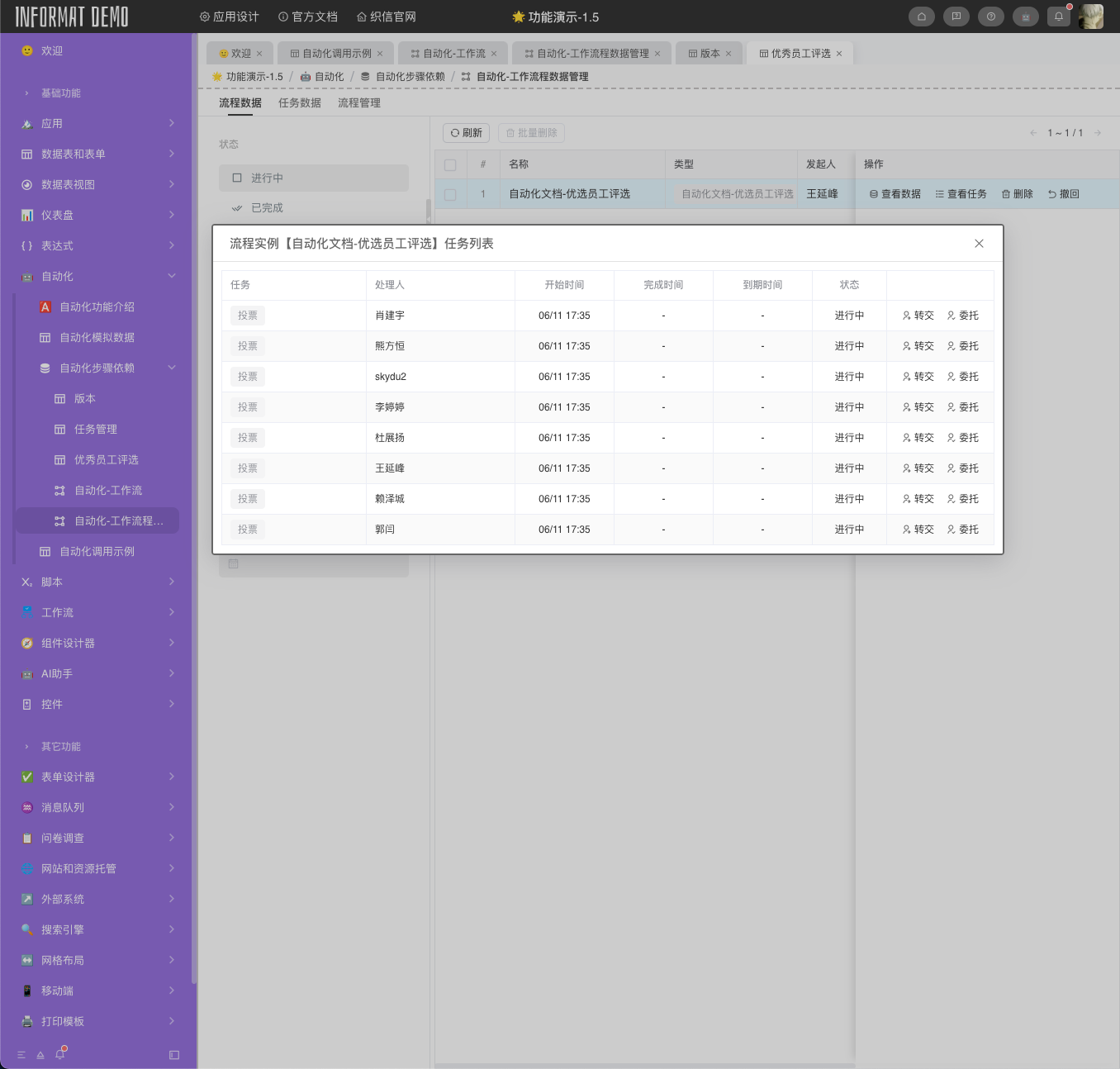Close the task list dialog
This screenshot has height=1069, width=1120.
979,244
